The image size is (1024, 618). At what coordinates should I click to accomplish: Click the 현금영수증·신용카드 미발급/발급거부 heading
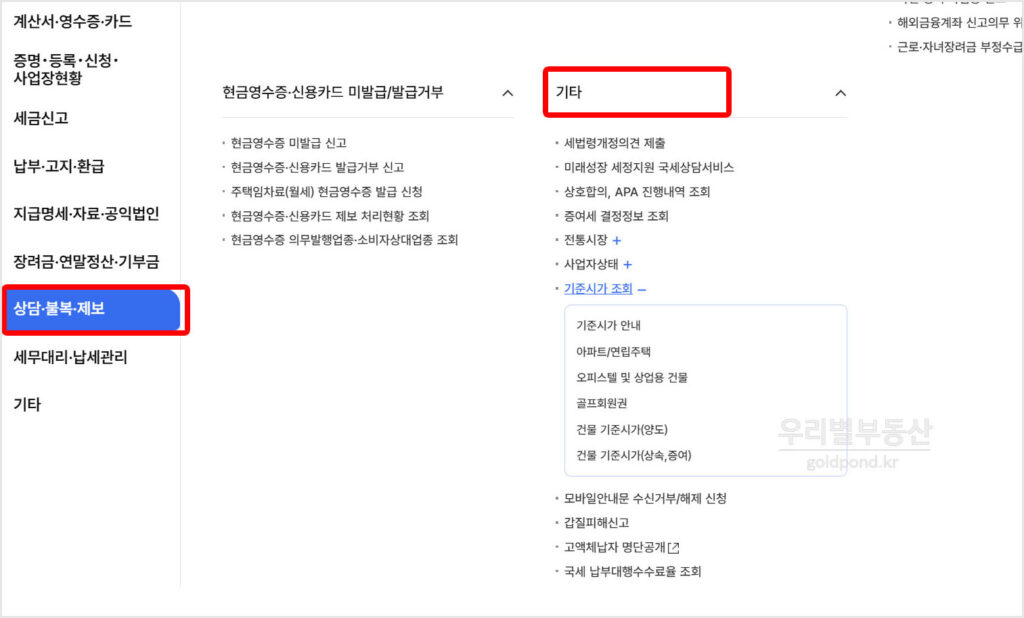tap(332, 92)
